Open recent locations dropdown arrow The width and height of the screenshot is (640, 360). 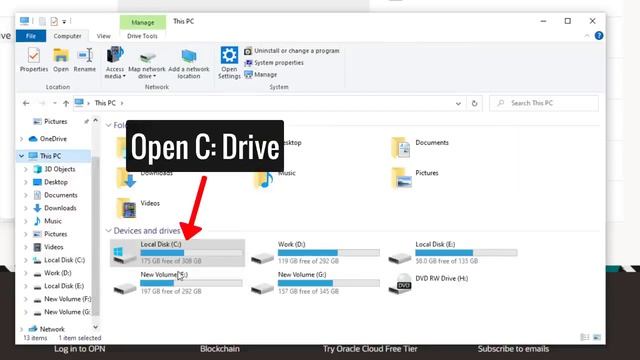pyautogui.click(x=55, y=103)
